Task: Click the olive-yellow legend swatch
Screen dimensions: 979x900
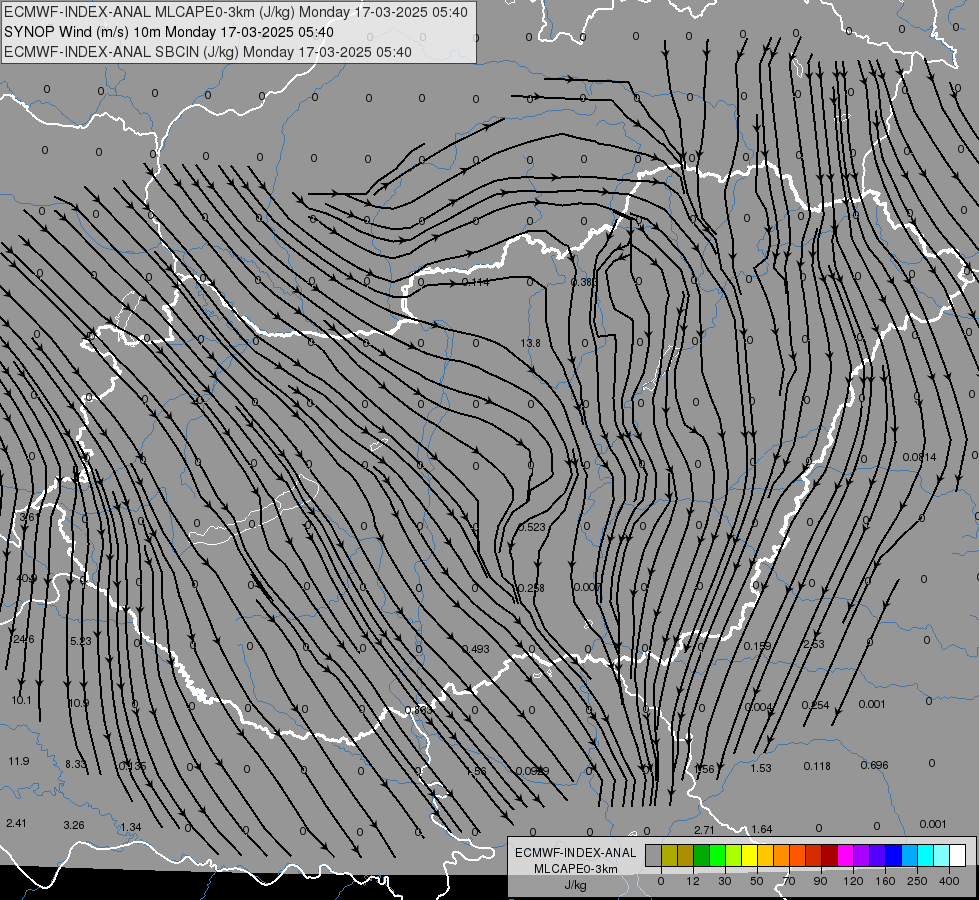Action: (x=669, y=856)
